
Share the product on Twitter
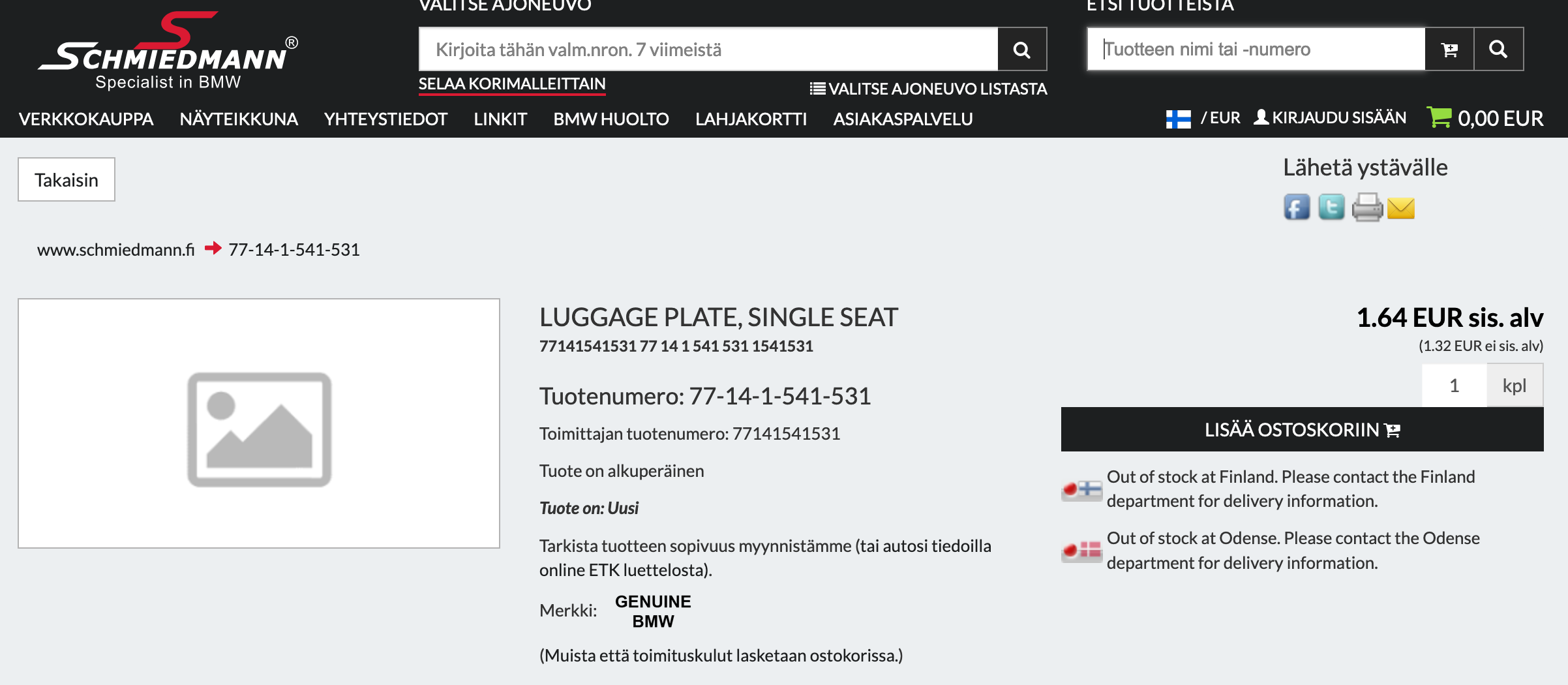coord(1331,207)
